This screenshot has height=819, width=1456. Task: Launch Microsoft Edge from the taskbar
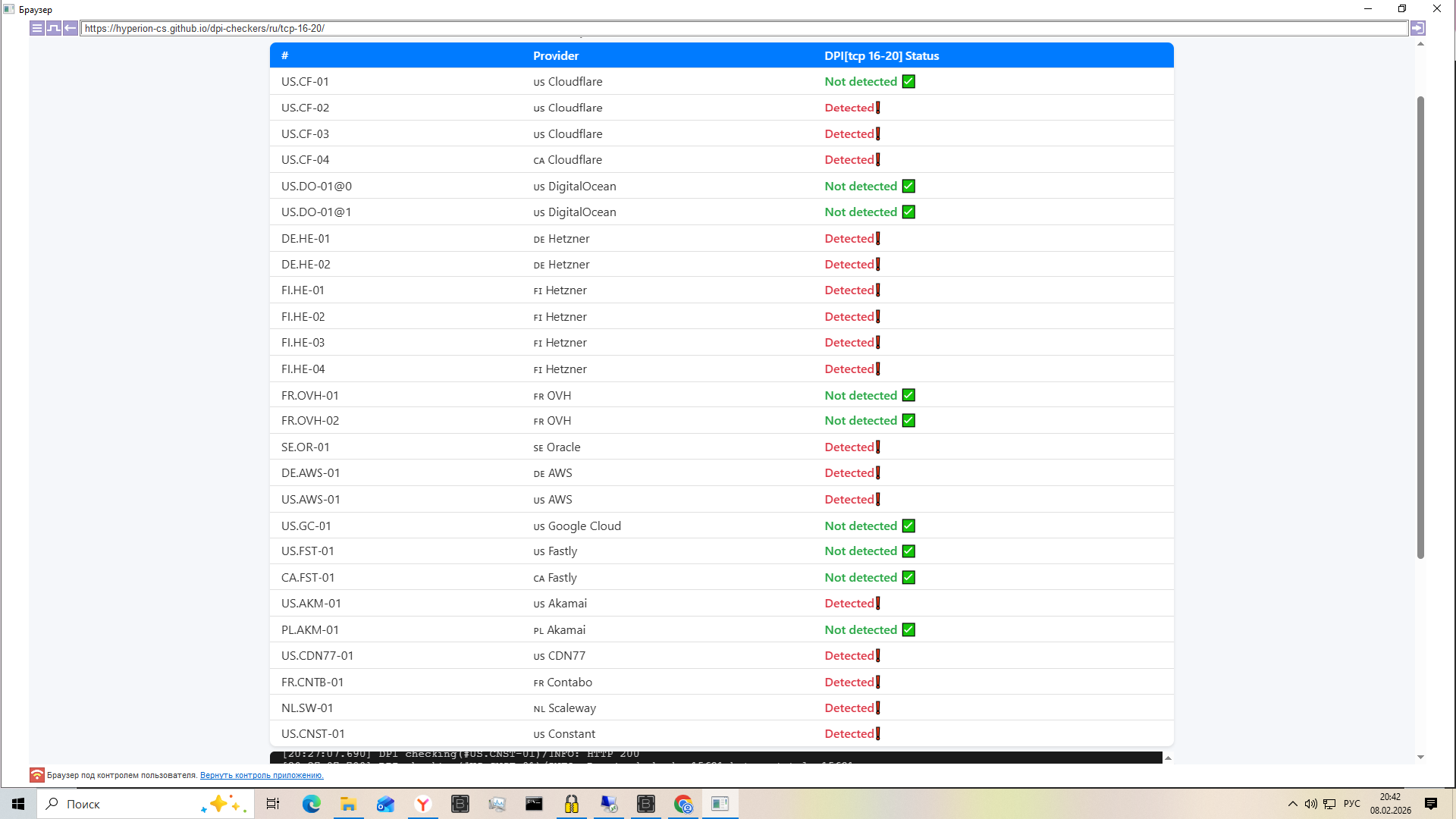(x=312, y=804)
